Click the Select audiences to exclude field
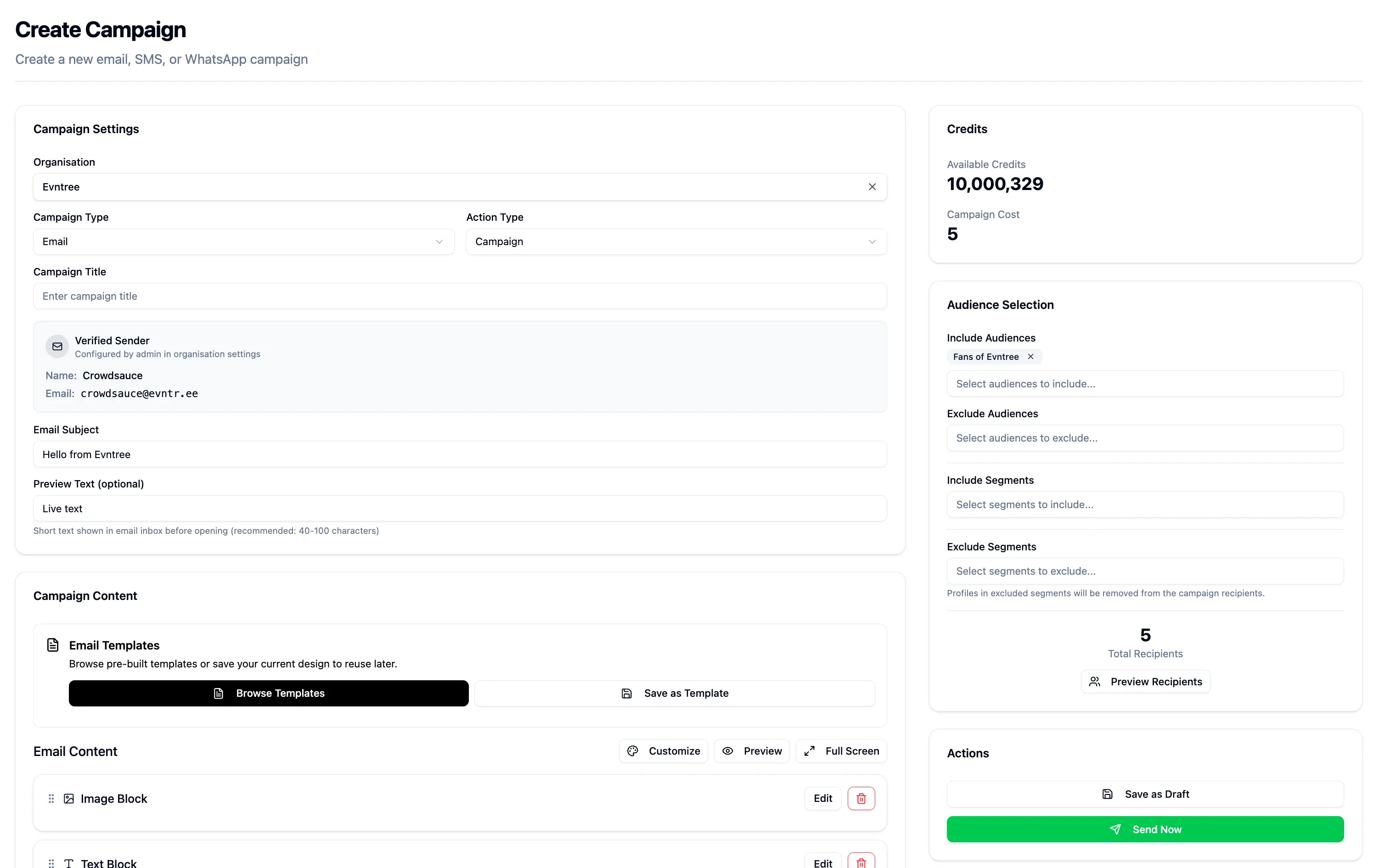This screenshot has width=1379, height=868. tap(1144, 438)
